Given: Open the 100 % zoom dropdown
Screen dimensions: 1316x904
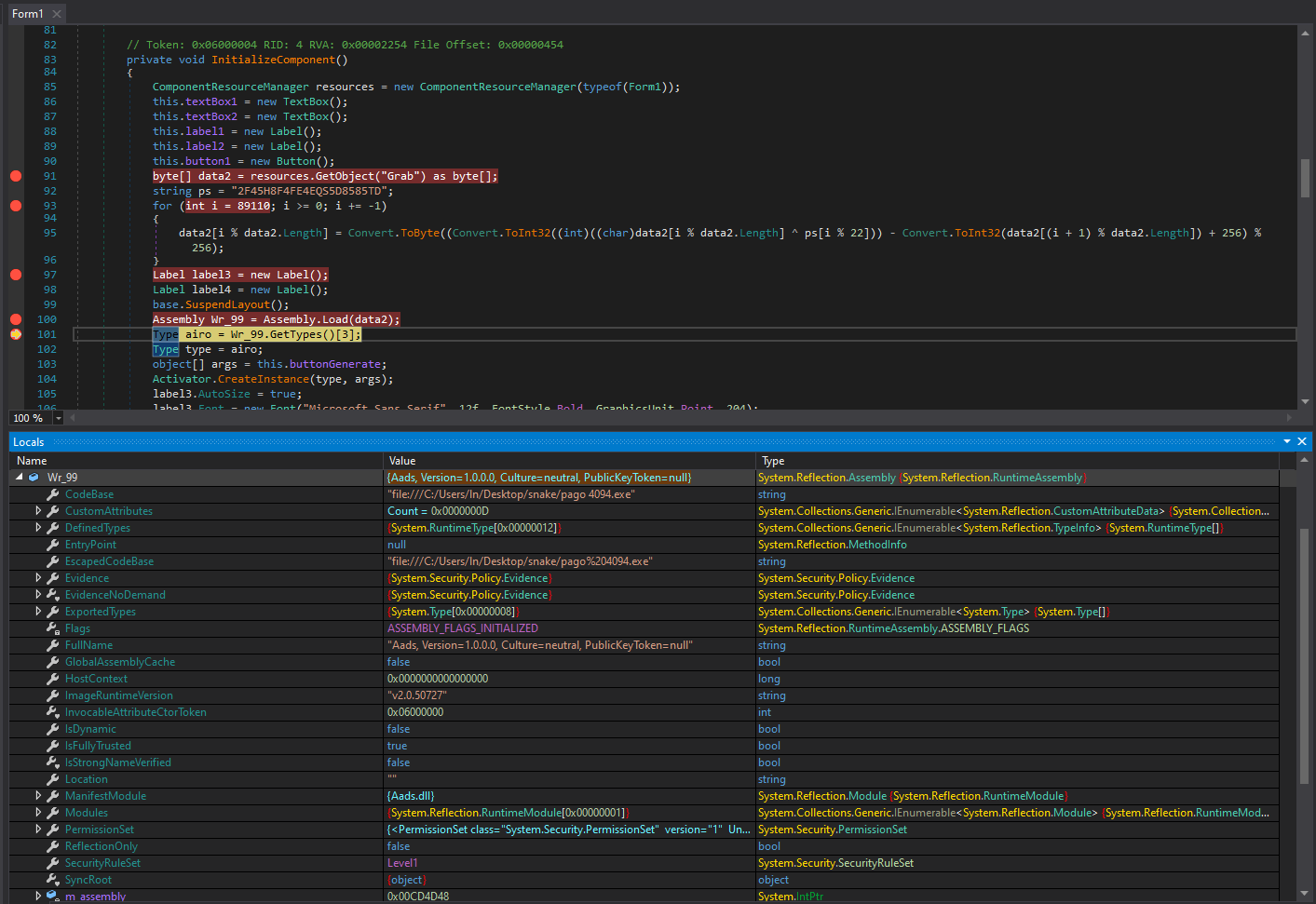Looking at the screenshot, I should pos(59,419).
